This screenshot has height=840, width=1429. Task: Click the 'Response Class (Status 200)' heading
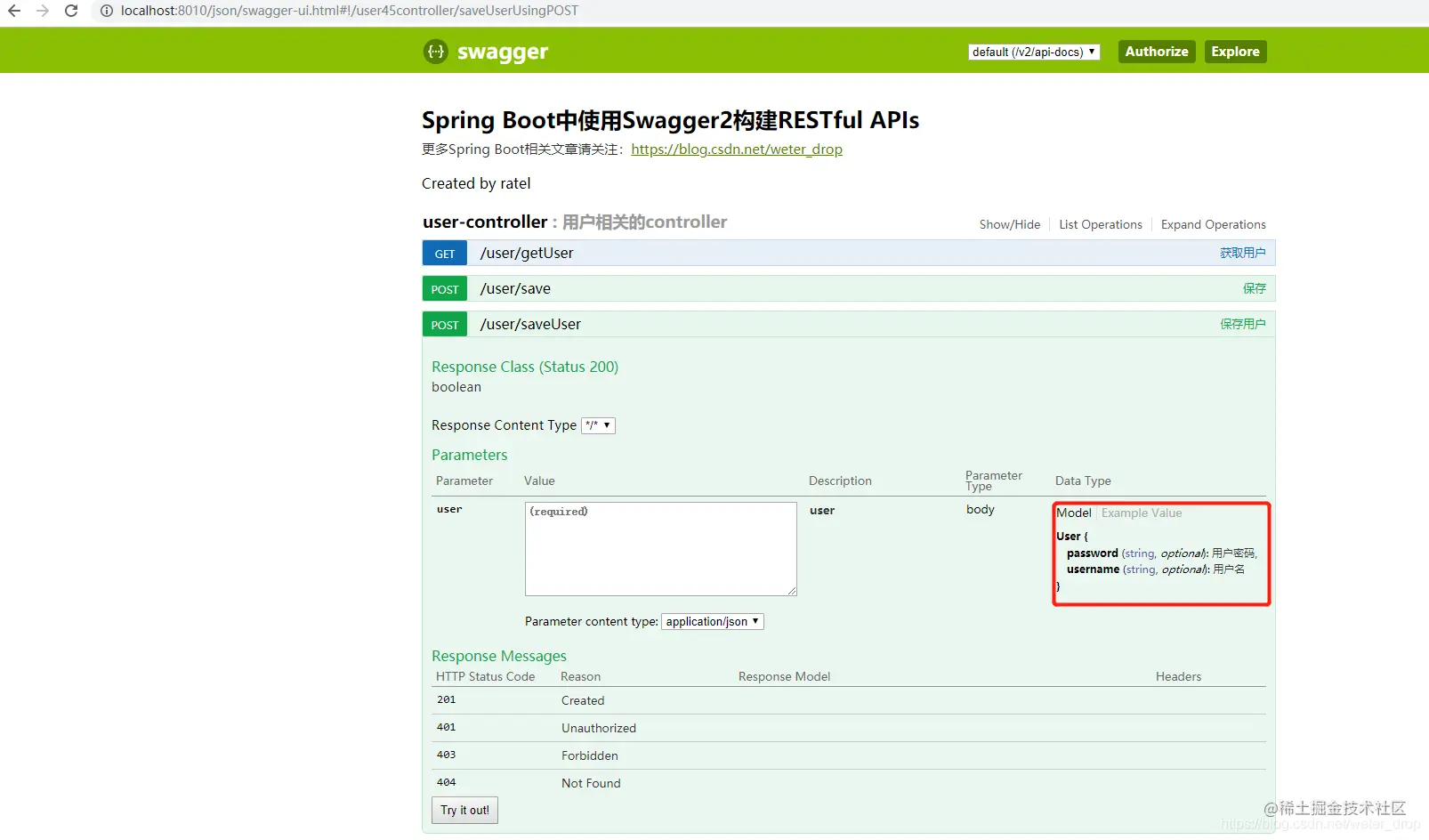(525, 367)
